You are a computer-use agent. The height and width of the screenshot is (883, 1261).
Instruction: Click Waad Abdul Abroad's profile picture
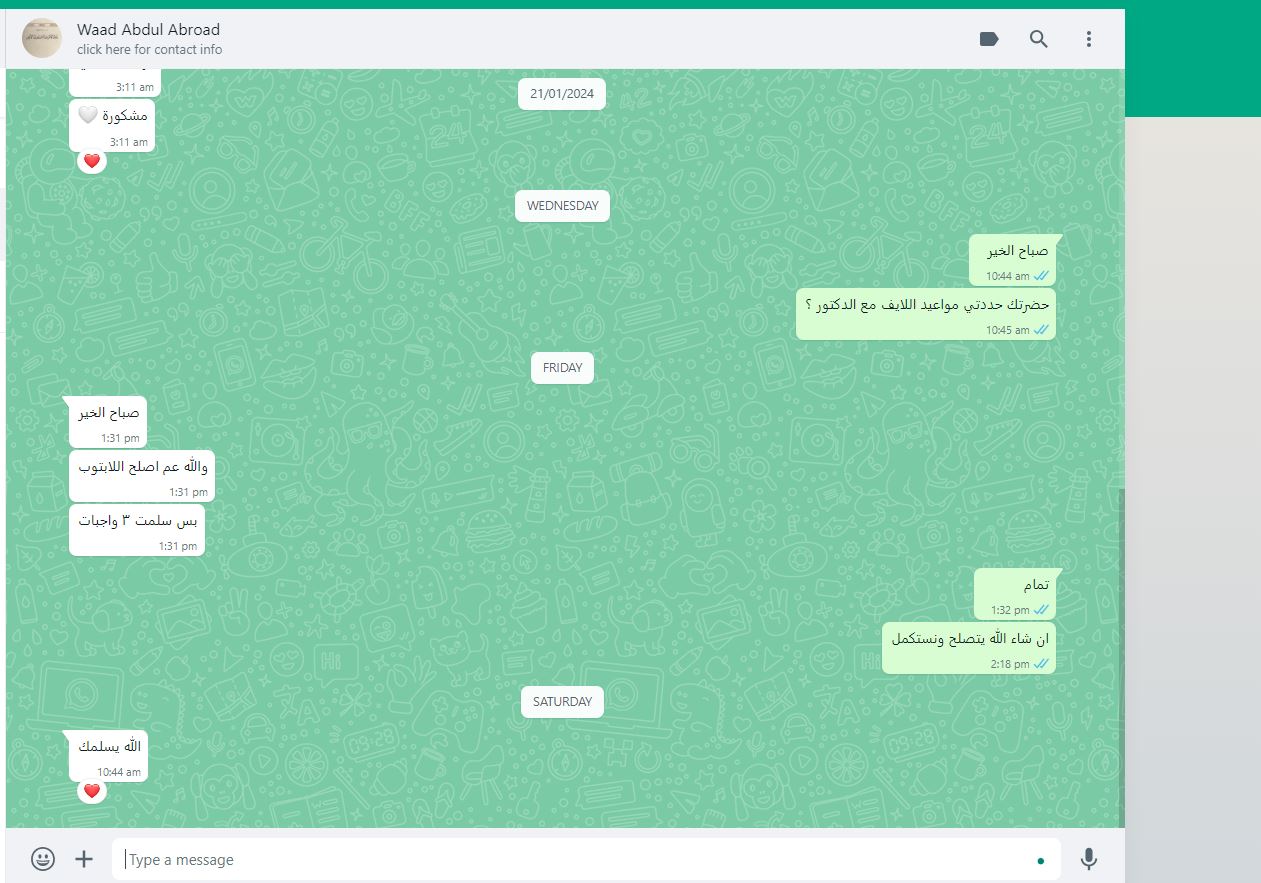[41, 38]
